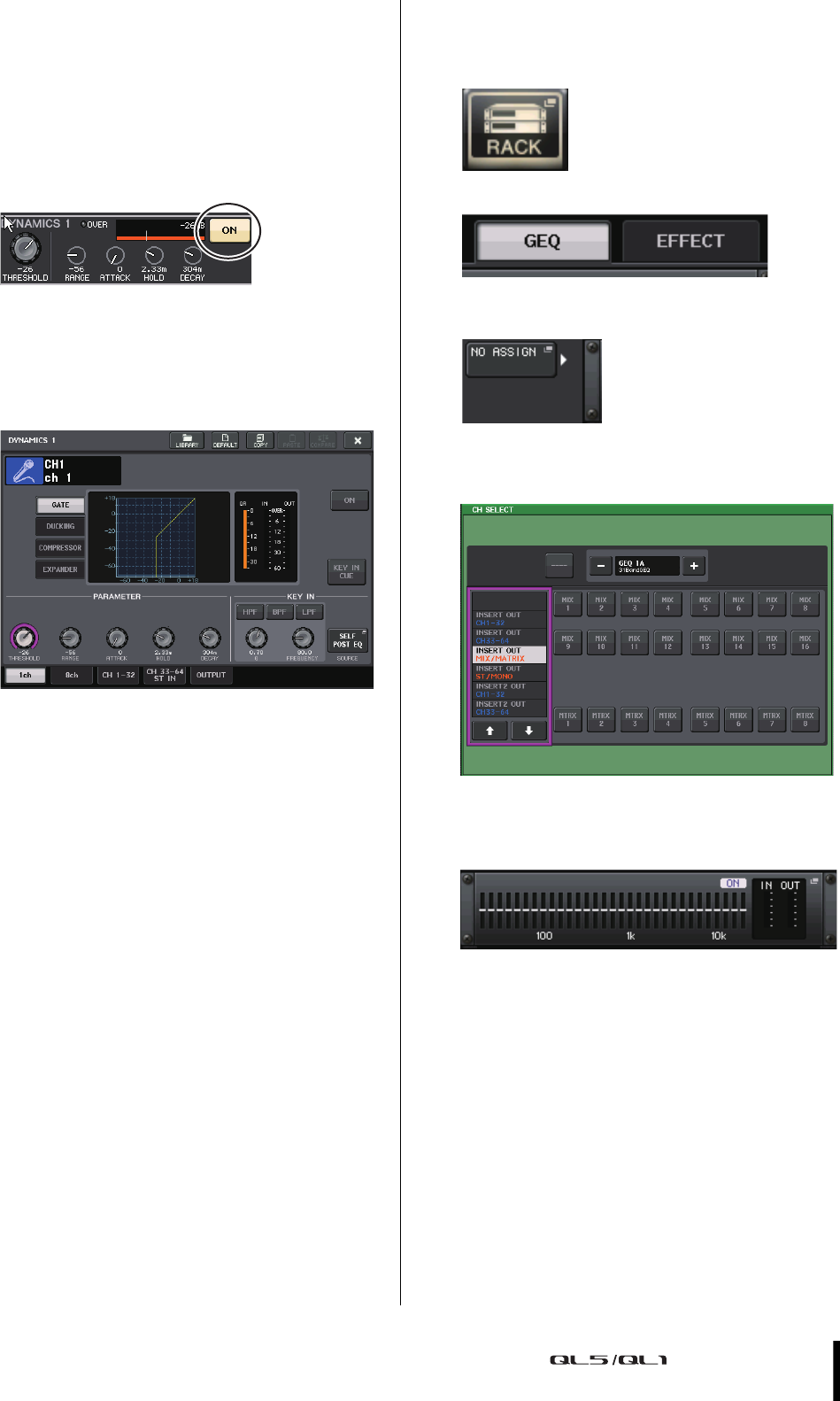
Task: Select the small DECAY knob in DYNAMICS 1 field
Action: [191, 256]
